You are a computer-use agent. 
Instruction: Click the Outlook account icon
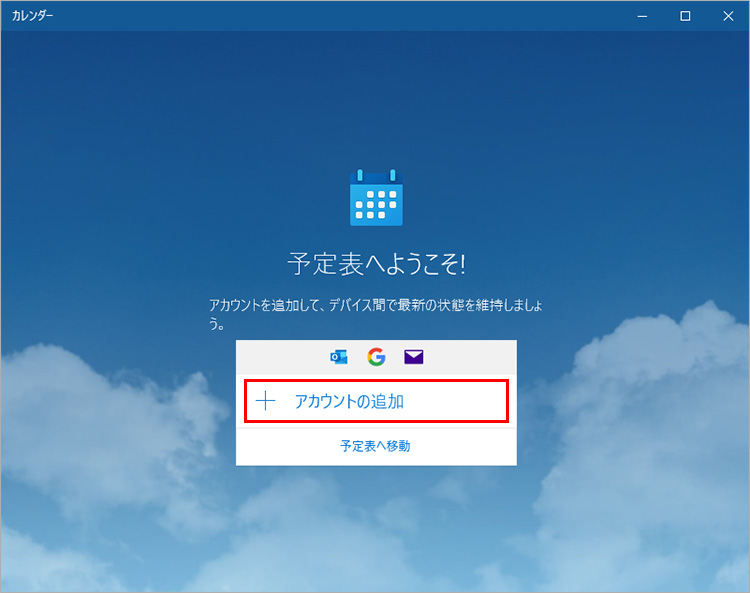point(339,357)
